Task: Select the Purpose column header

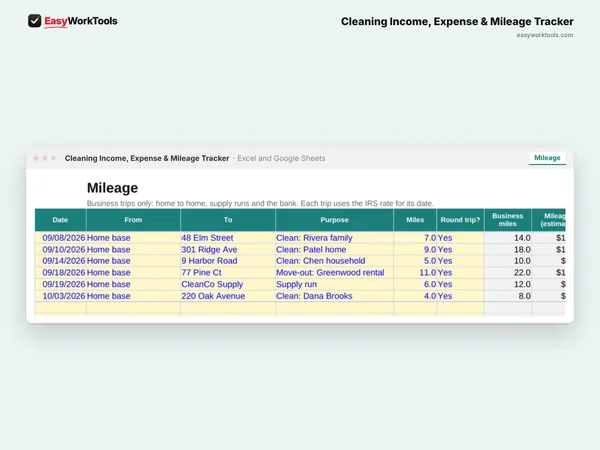Action: tap(334, 220)
